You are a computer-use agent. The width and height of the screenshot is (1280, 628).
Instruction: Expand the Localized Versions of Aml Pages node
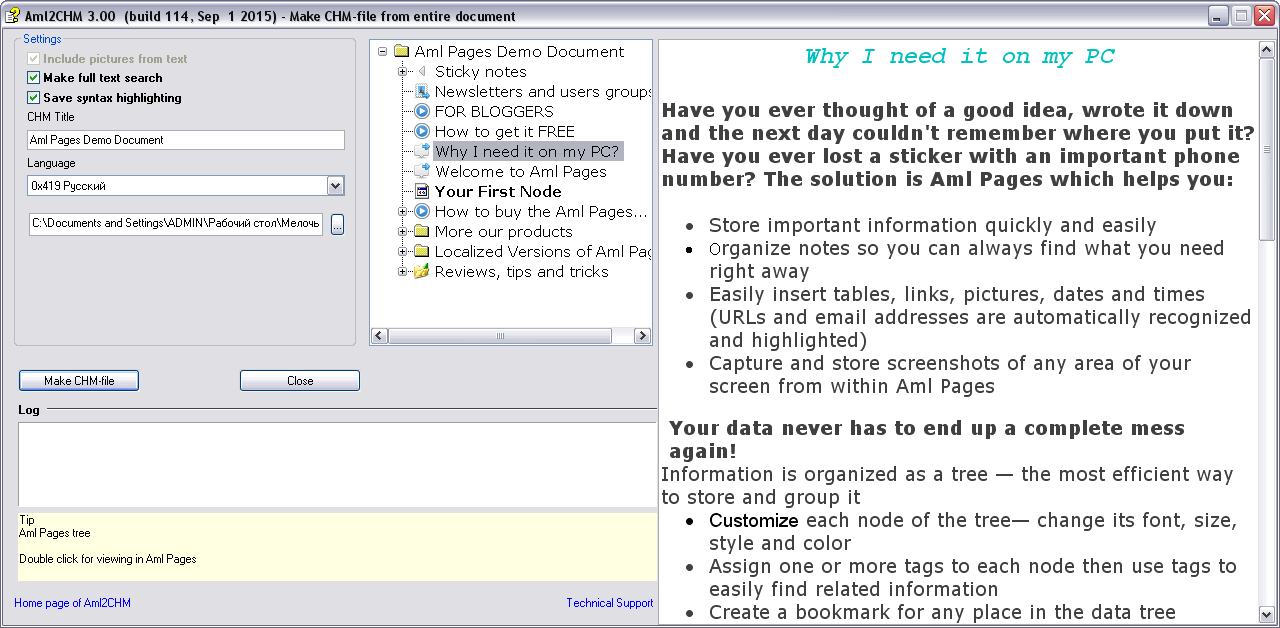point(403,252)
